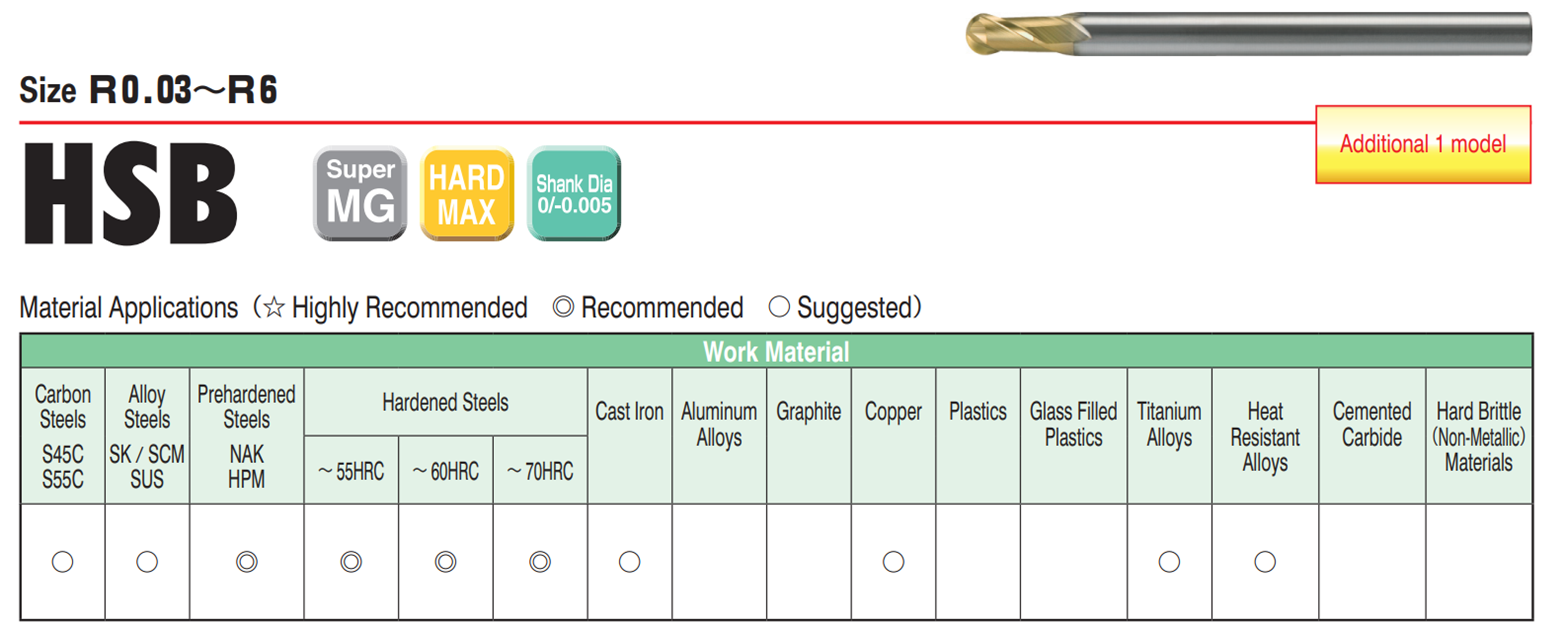Viewport: 1565px width, 639px height.
Task: Click the Size R0.03~R6 text
Action: coord(148,91)
